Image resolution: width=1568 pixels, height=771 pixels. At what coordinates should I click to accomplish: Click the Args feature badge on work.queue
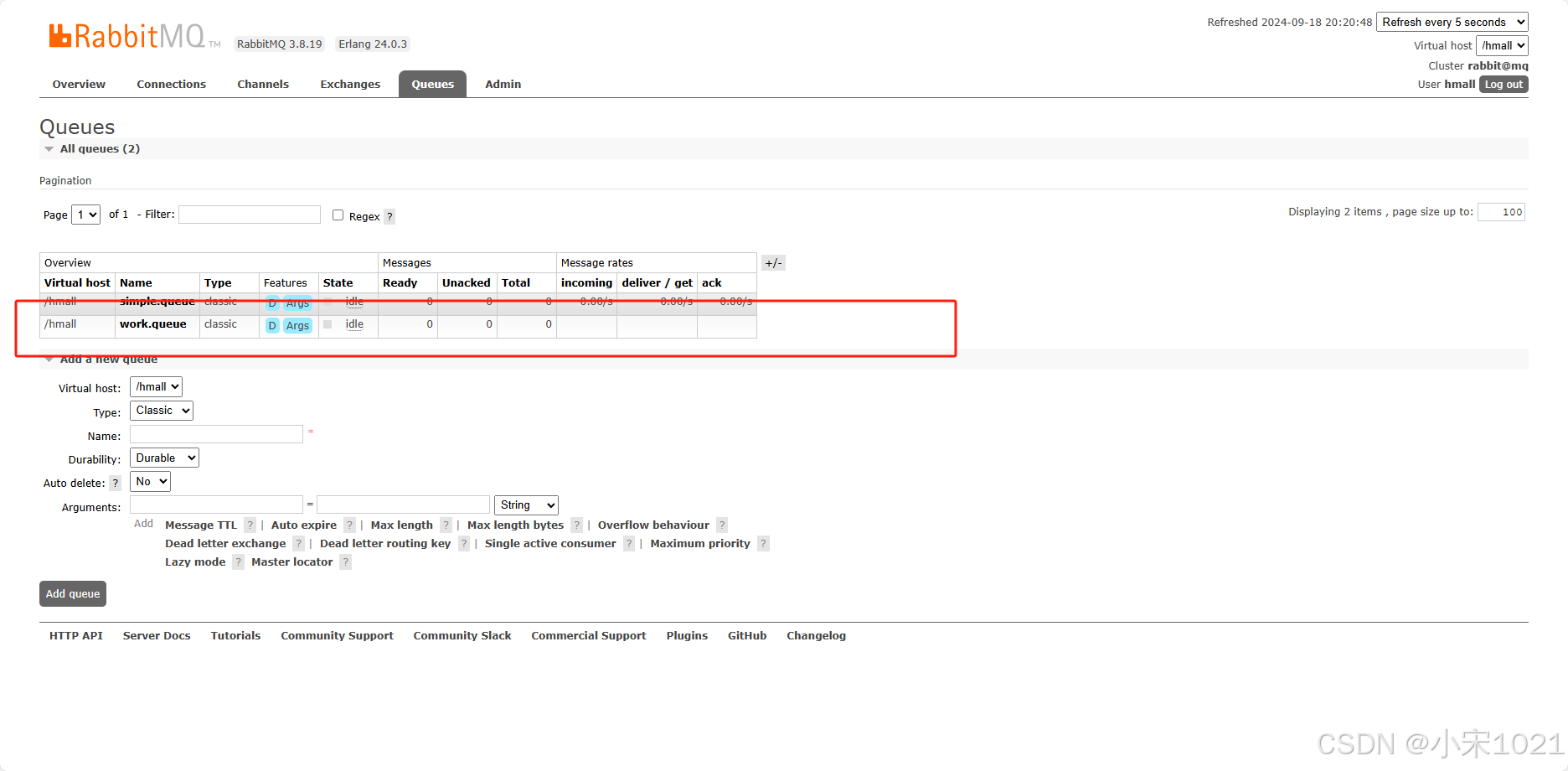297,325
